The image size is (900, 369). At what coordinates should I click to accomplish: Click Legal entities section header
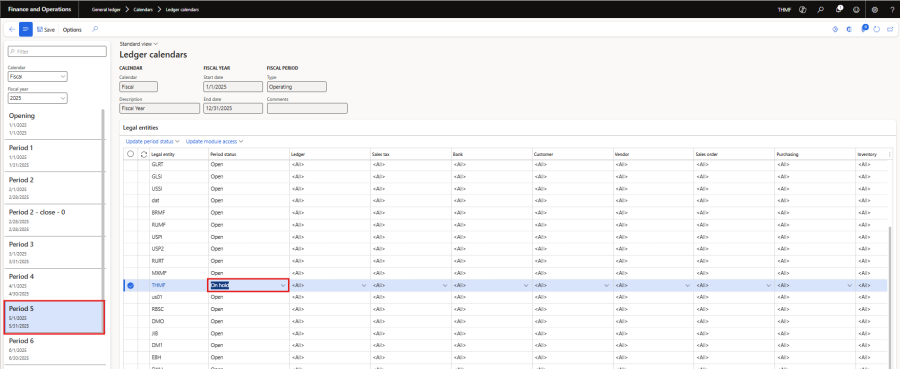point(141,127)
